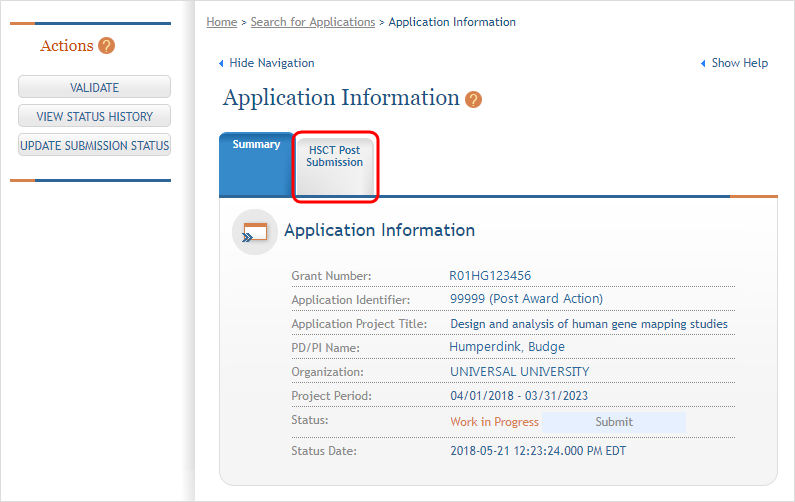
Task: Click status date 2018-05-21 12:23:24.000 PM EDT
Action: click(x=538, y=451)
